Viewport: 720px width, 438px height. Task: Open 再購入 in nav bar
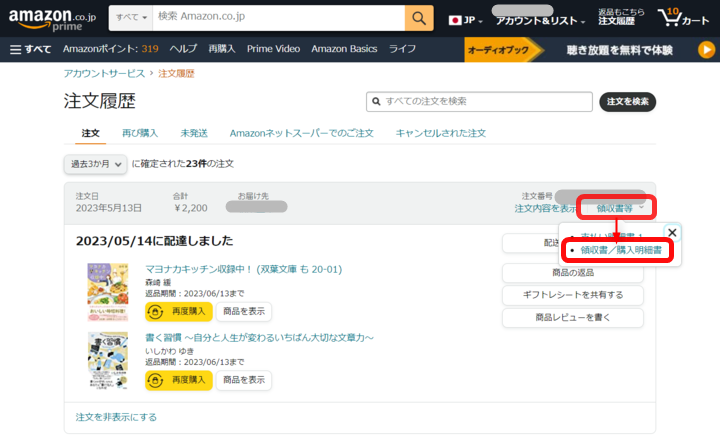point(222,49)
